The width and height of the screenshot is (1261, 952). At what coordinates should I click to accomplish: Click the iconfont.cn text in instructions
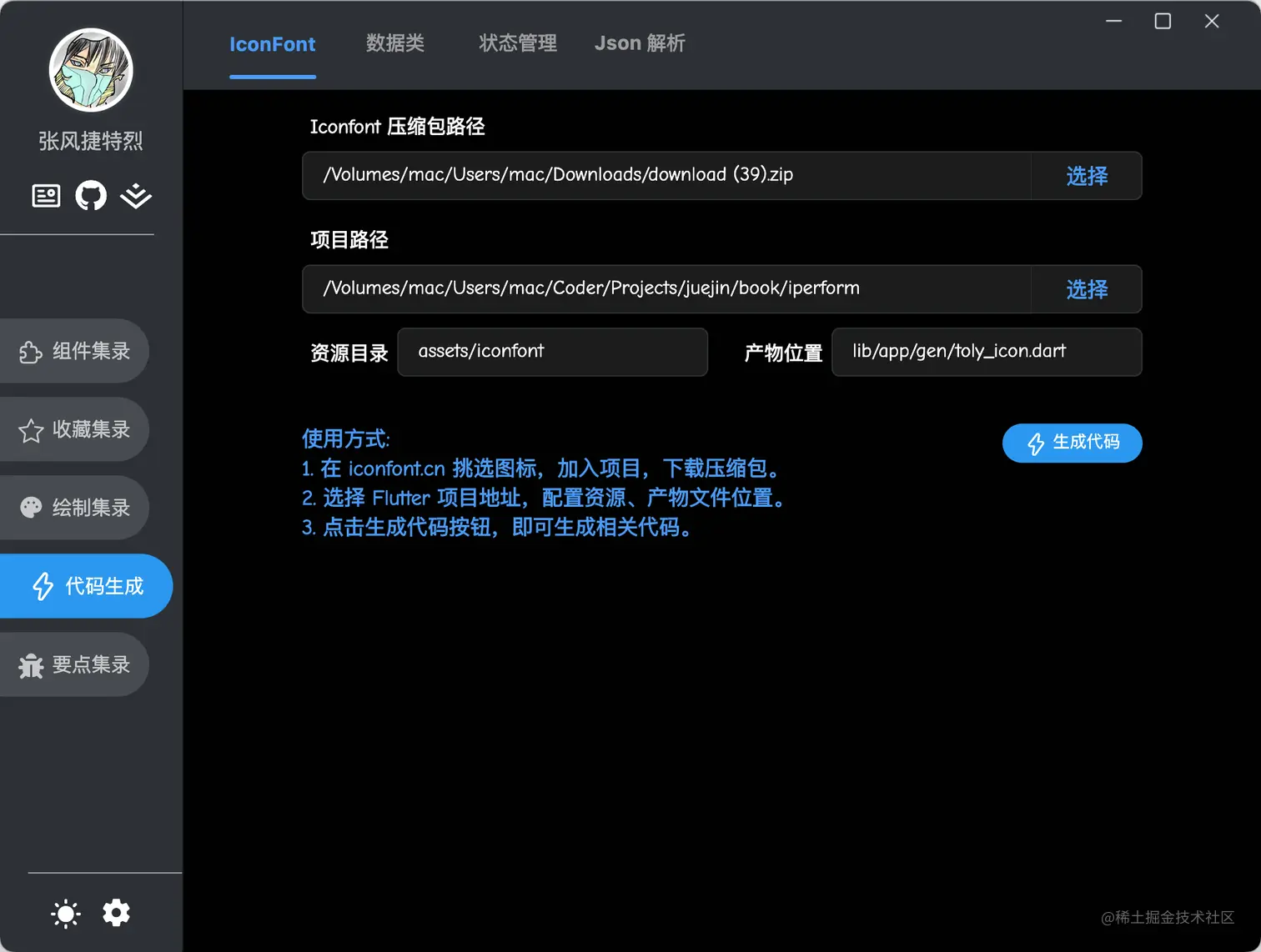(396, 468)
